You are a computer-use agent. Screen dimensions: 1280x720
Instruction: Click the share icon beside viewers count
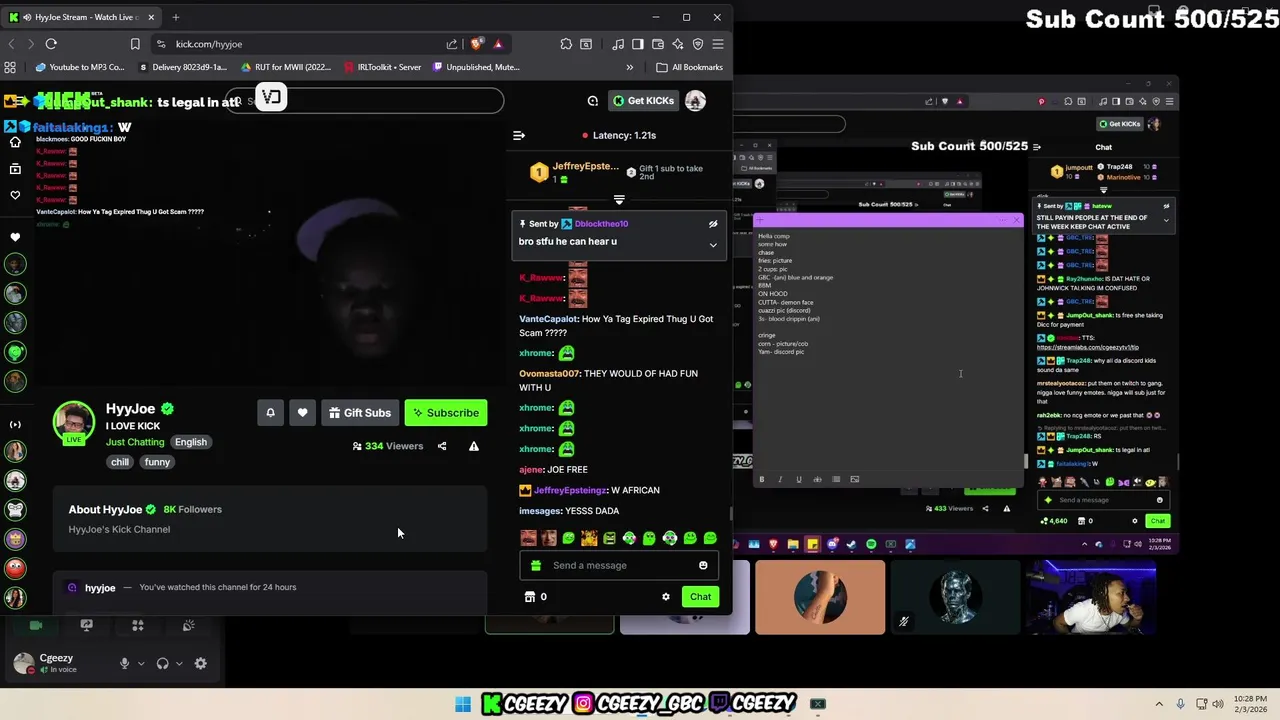pos(442,446)
